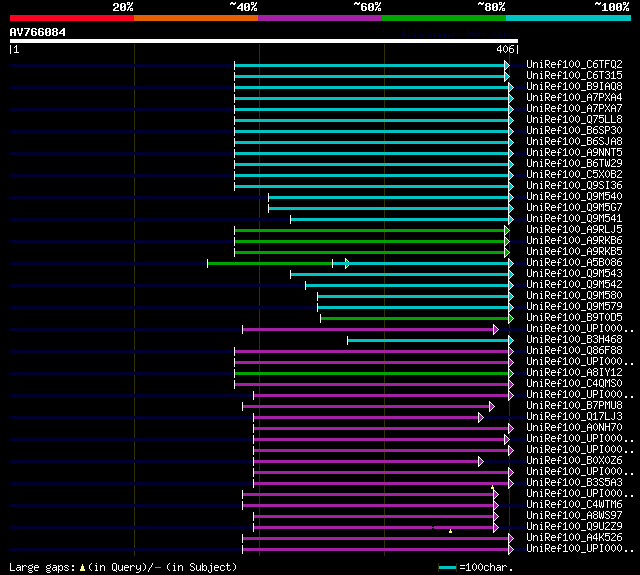Select the UniRef100_B3S5A3 label
Viewport: 640px width, 575px height.
(574, 483)
